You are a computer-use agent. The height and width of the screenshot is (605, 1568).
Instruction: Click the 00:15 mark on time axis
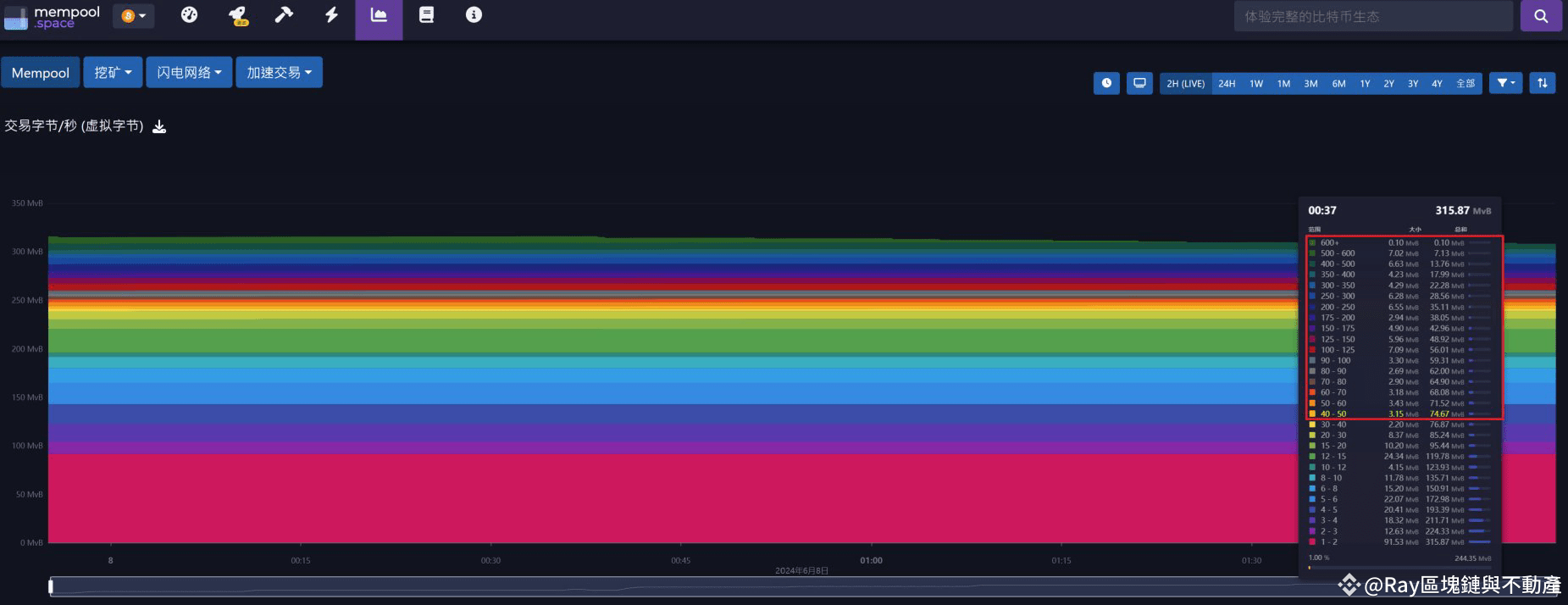click(x=301, y=561)
